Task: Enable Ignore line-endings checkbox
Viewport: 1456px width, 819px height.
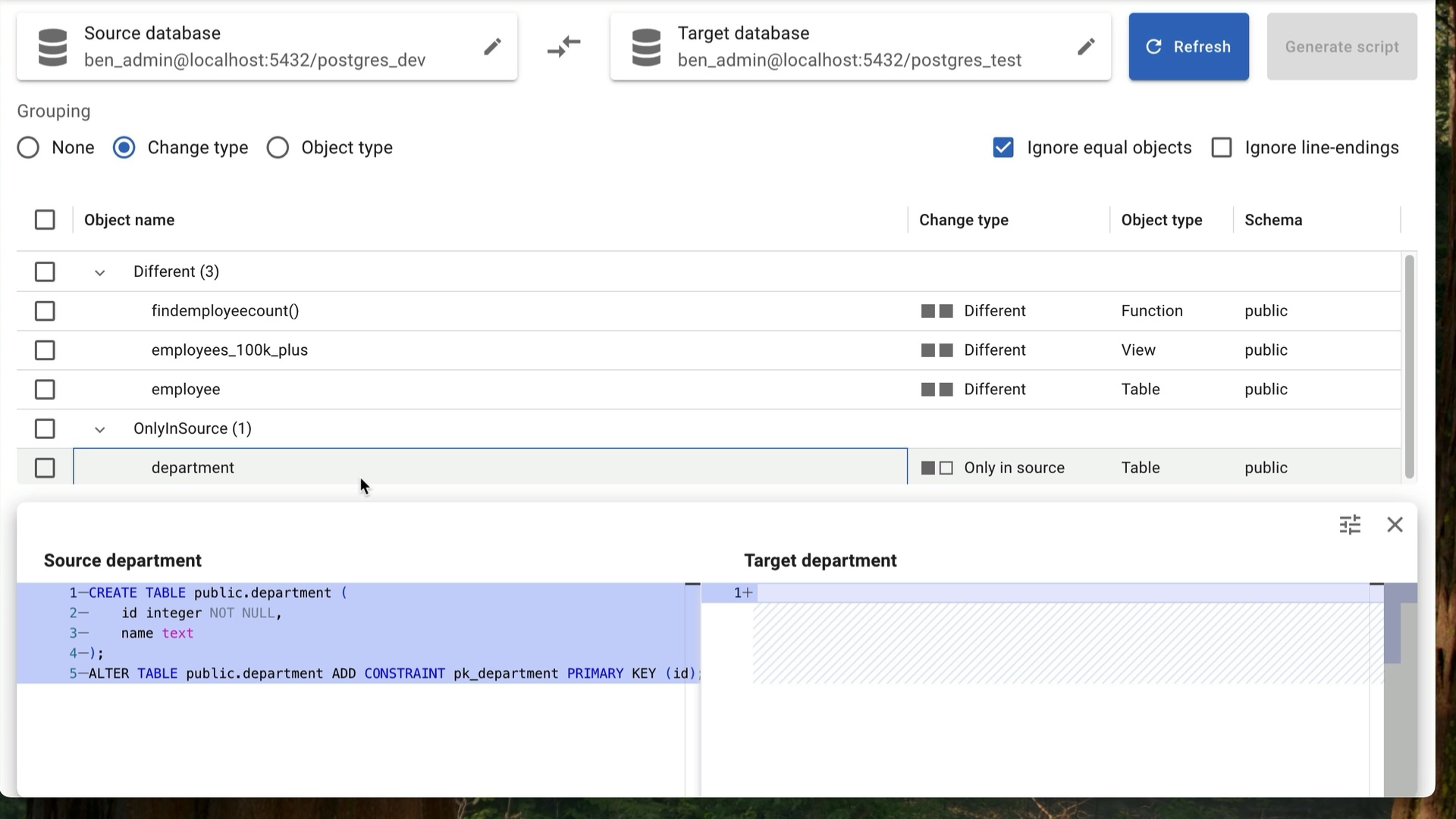Action: tap(1222, 148)
